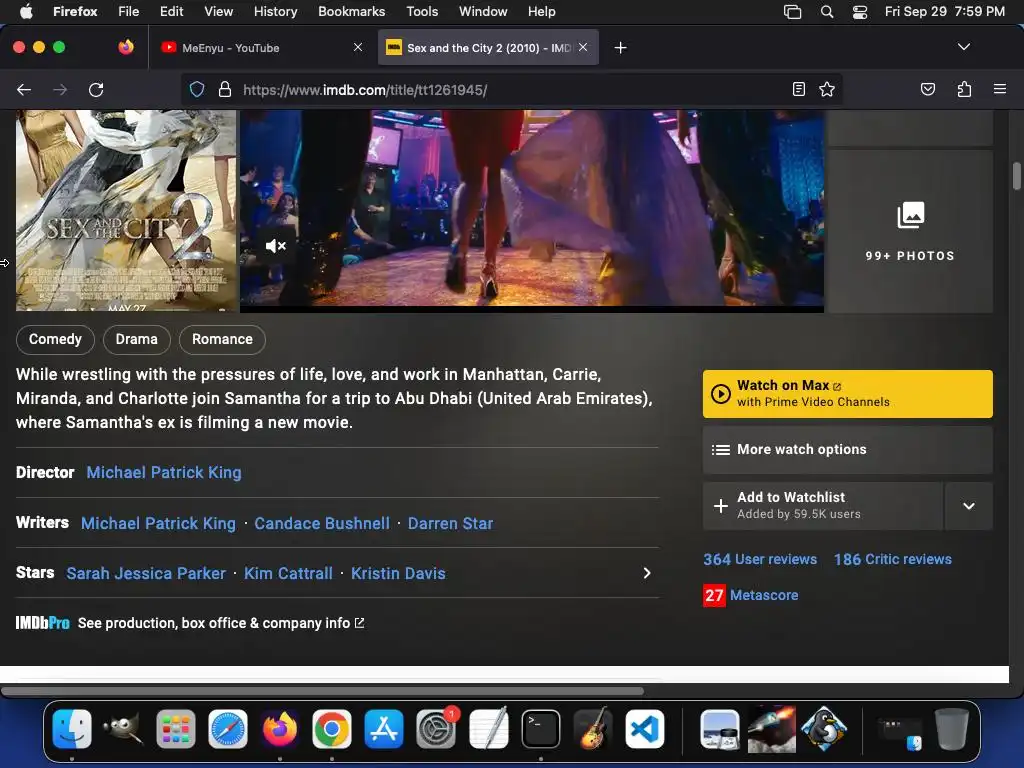Bookmark this page with the star icon
Viewport: 1024px width, 768px height.
827,89
